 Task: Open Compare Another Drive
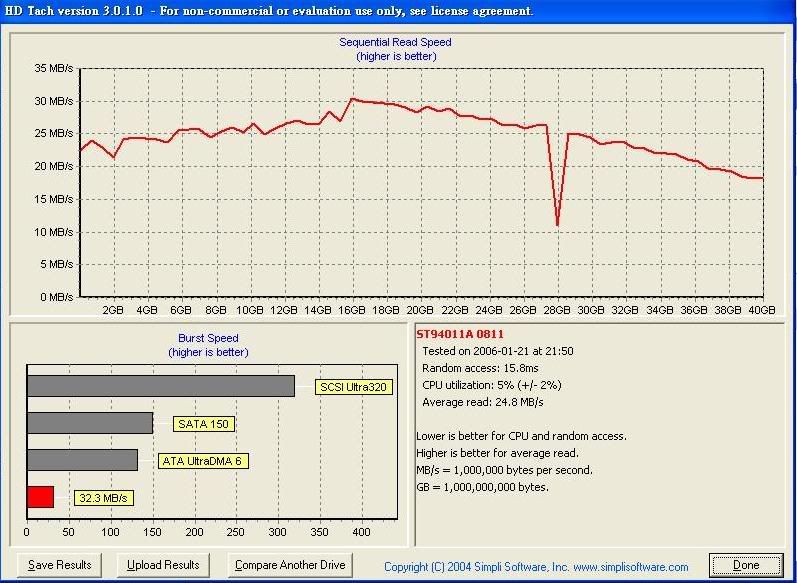coord(290,565)
